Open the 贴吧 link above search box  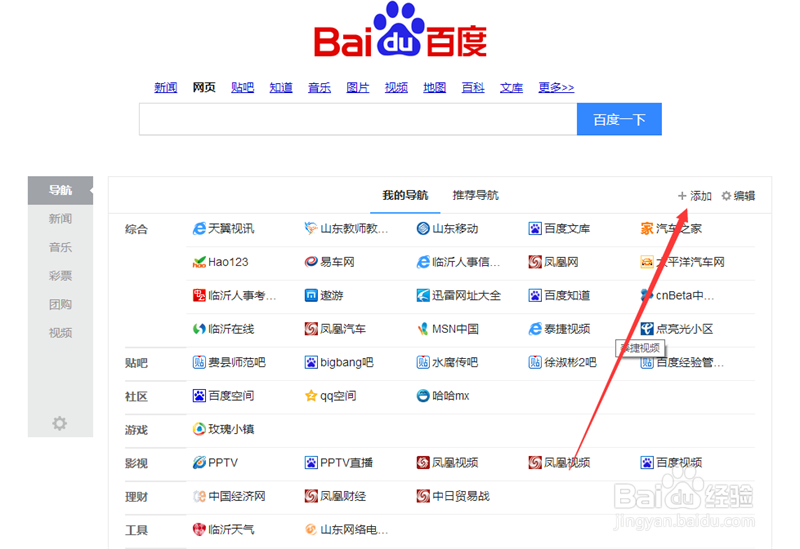[x=242, y=88]
